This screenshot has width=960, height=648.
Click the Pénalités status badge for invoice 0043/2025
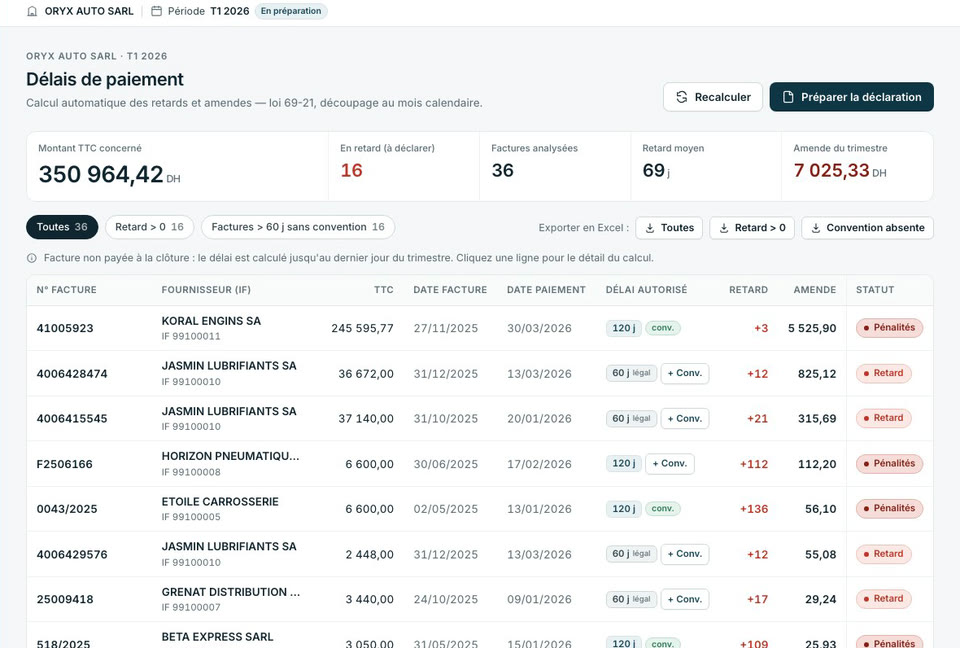[889, 508]
